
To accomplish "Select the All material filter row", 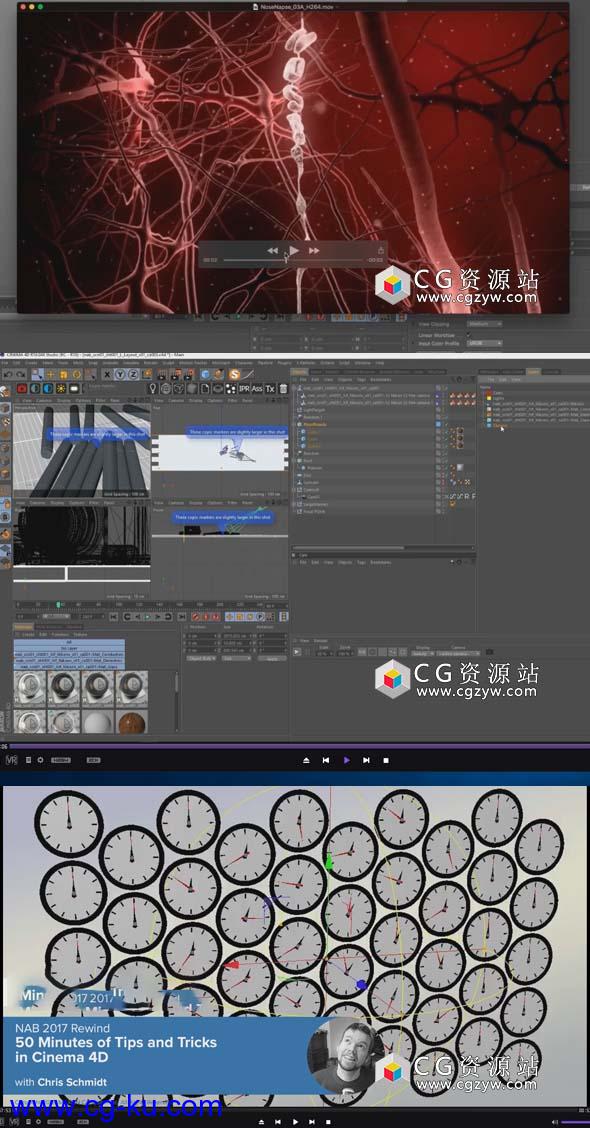I will pyautogui.click(x=69, y=642).
